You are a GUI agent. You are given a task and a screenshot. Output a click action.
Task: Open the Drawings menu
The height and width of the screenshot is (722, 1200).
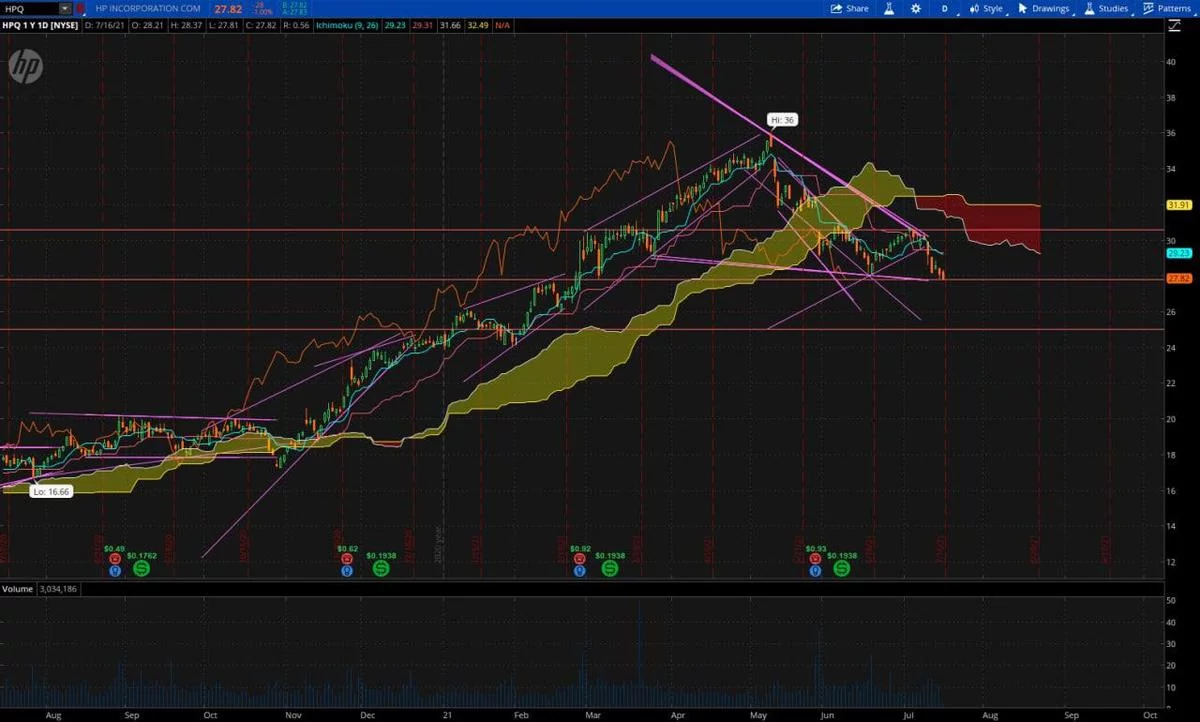pos(1043,8)
